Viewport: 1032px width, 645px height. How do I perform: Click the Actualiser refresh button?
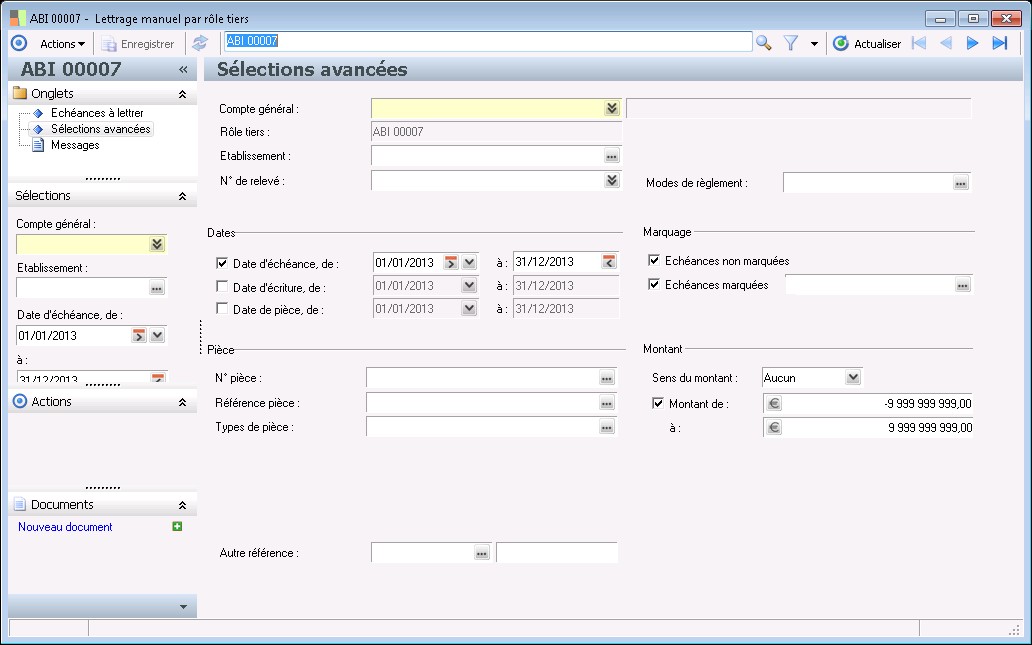click(x=867, y=44)
